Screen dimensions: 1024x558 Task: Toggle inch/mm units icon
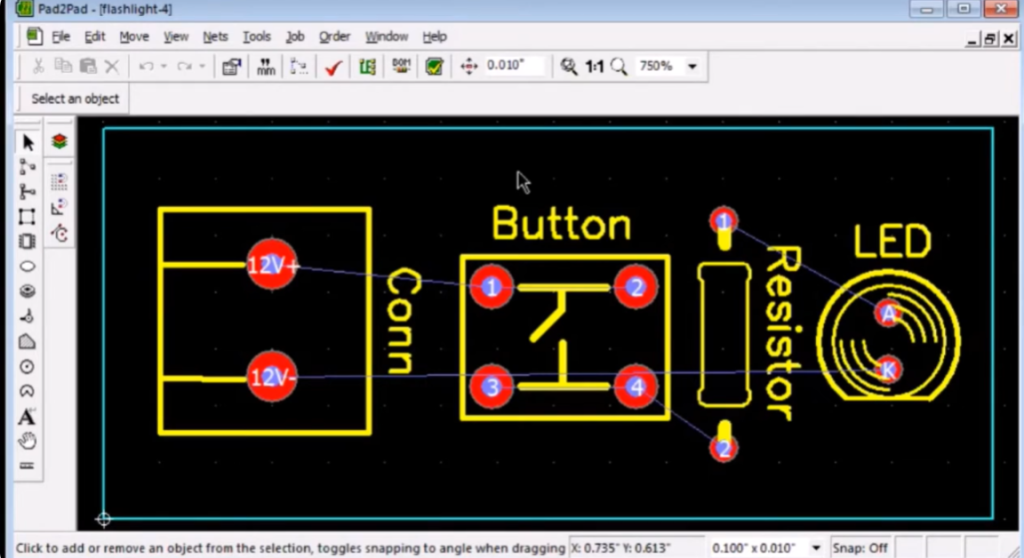266,66
